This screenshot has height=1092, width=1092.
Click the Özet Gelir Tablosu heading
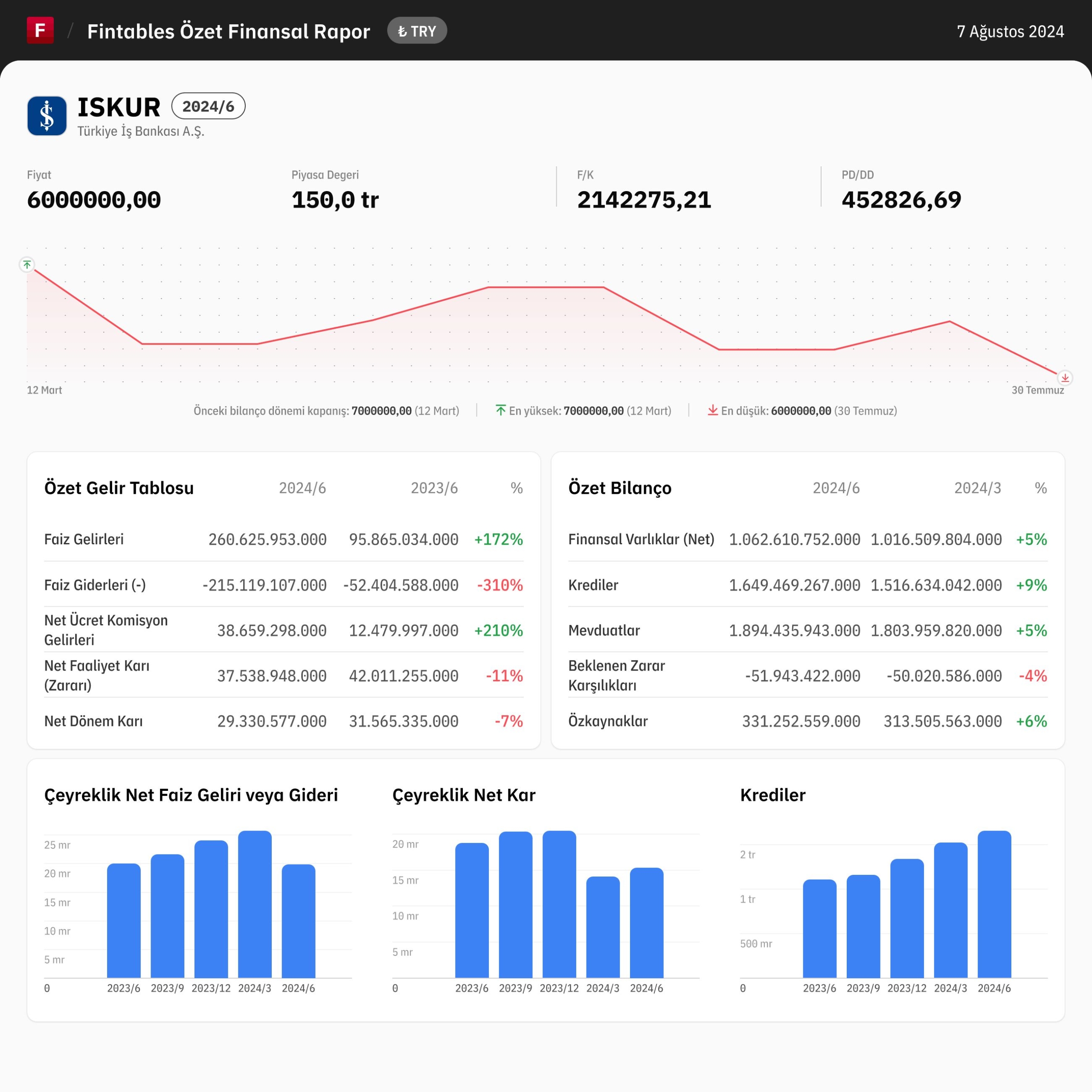tap(119, 488)
